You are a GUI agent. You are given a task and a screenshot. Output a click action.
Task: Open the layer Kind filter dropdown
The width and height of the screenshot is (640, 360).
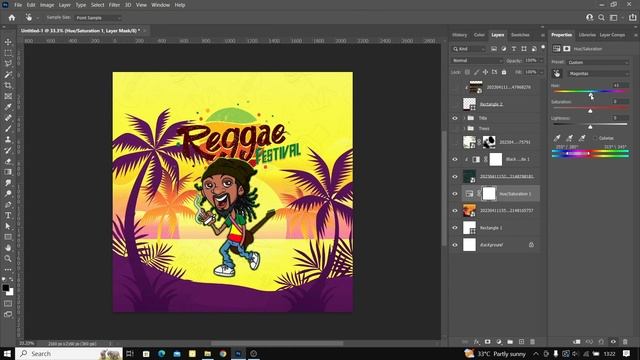tap(469, 49)
